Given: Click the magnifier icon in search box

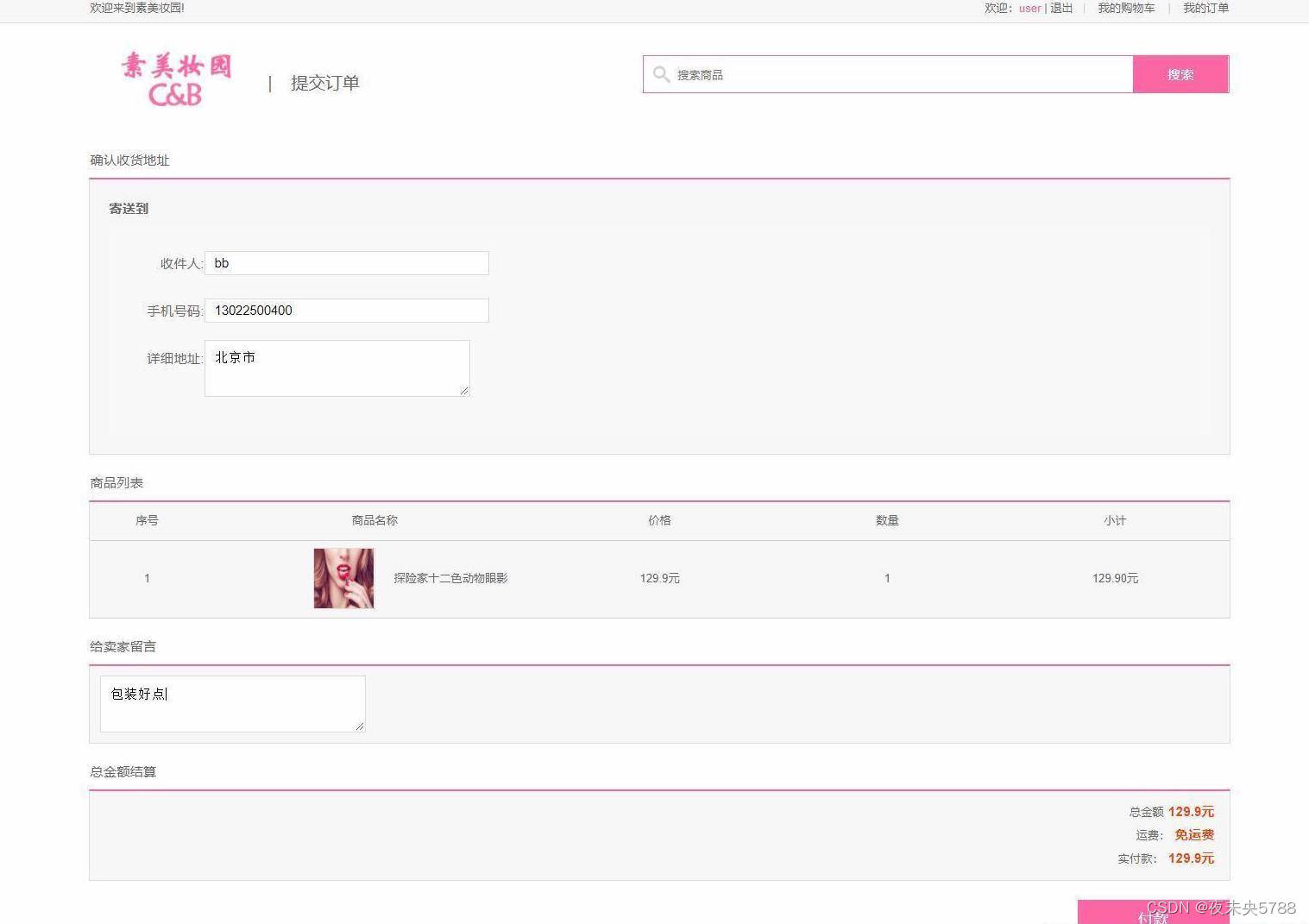Looking at the screenshot, I should [x=661, y=74].
